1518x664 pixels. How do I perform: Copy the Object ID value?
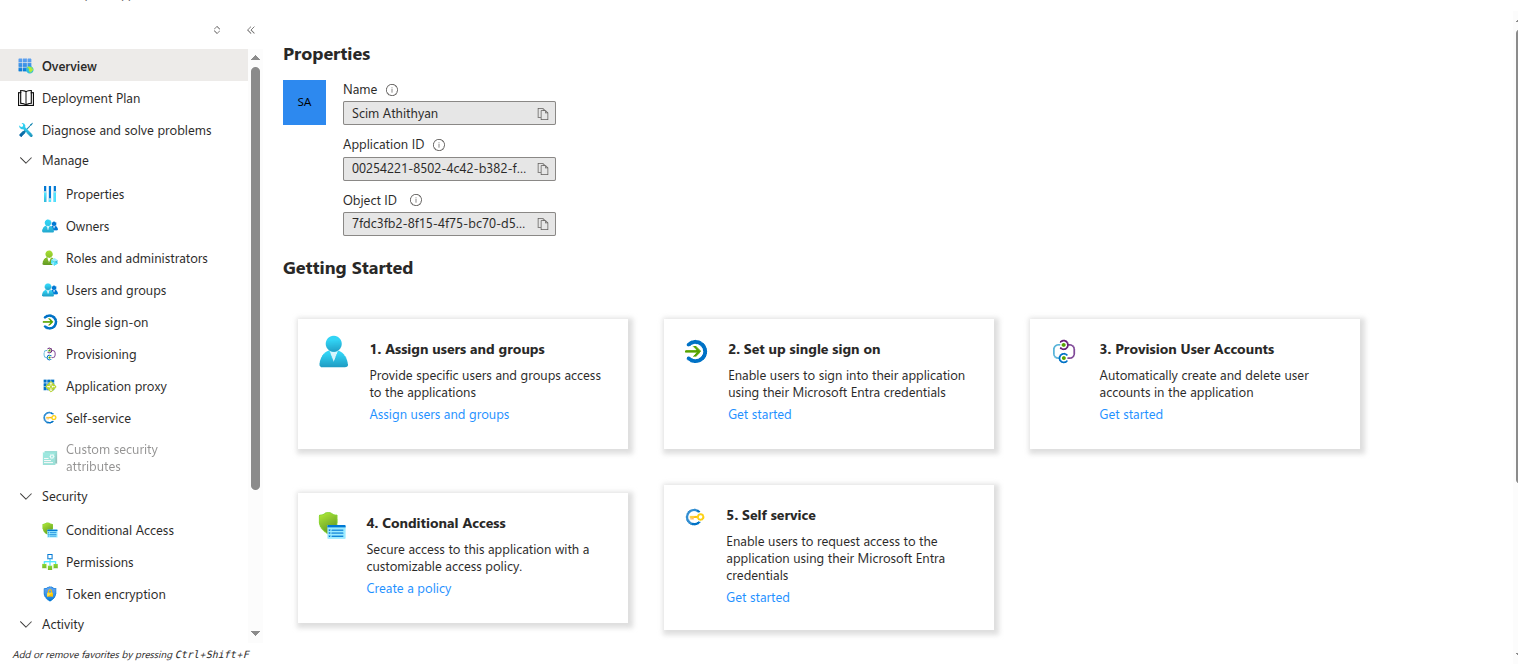(x=543, y=224)
